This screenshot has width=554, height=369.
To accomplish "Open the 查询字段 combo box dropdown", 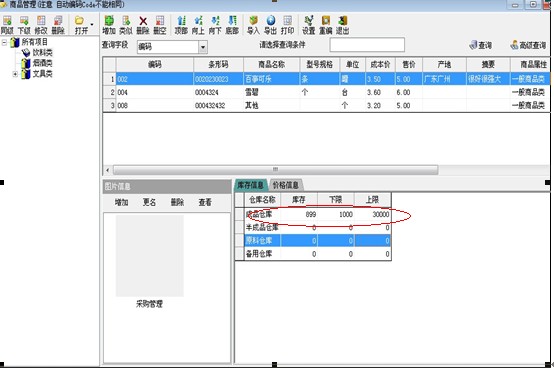I will click(203, 47).
